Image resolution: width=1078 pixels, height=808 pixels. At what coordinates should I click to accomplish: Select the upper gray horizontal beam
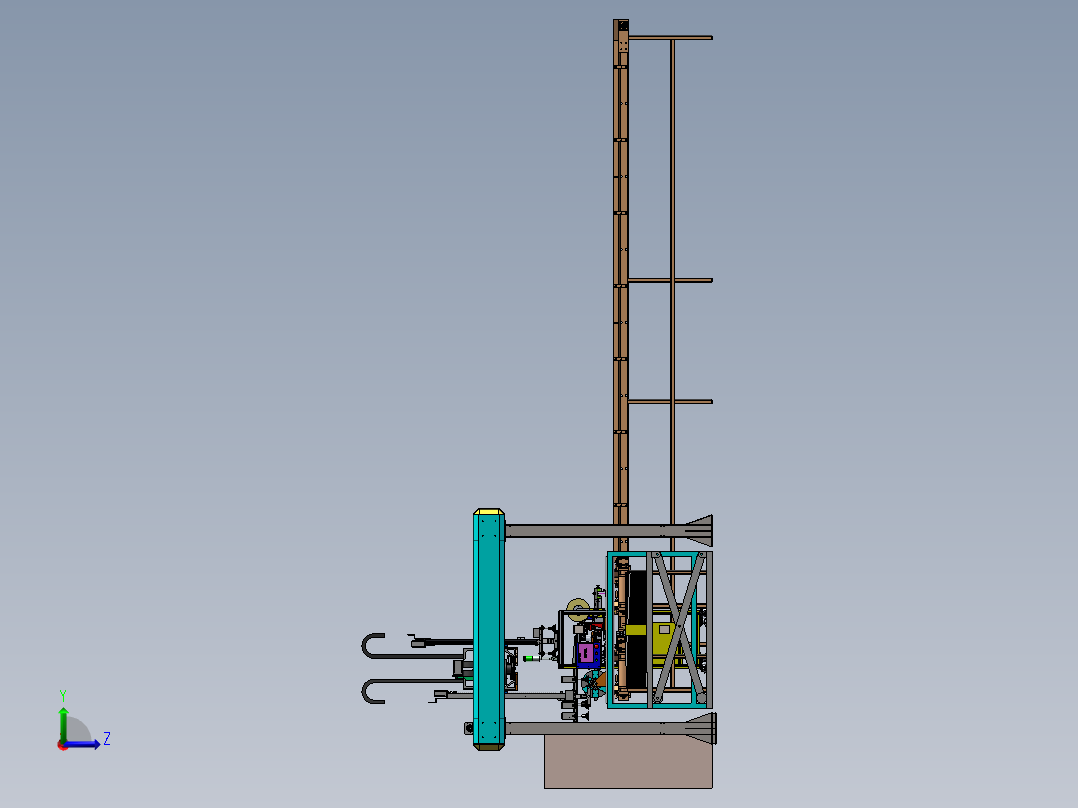609,530
